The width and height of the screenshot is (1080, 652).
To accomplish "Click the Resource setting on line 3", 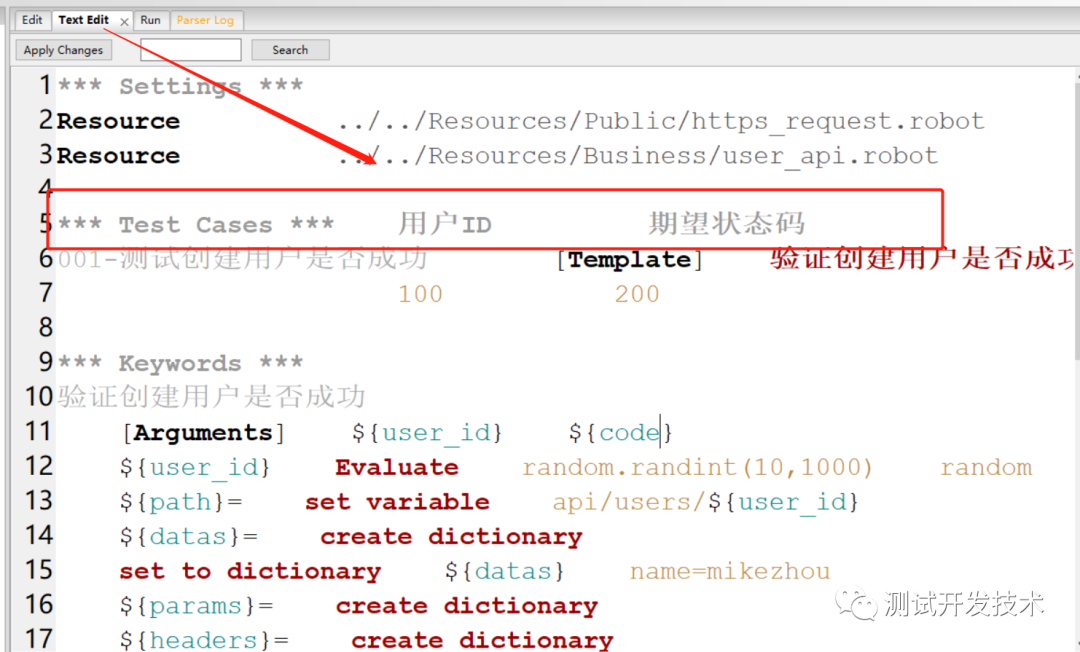I will pos(118,156).
